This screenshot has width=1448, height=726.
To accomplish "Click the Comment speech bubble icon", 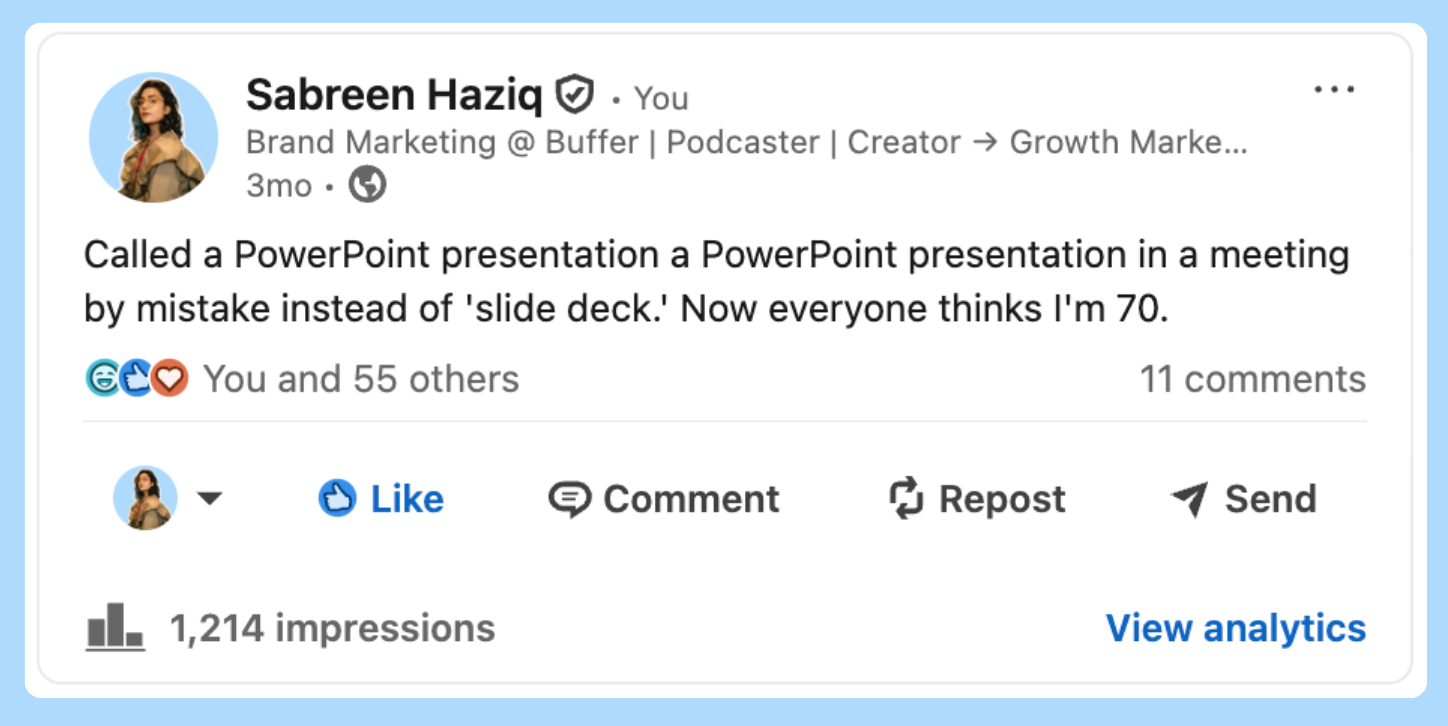I will pyautogui.click(x=569, y=499).
